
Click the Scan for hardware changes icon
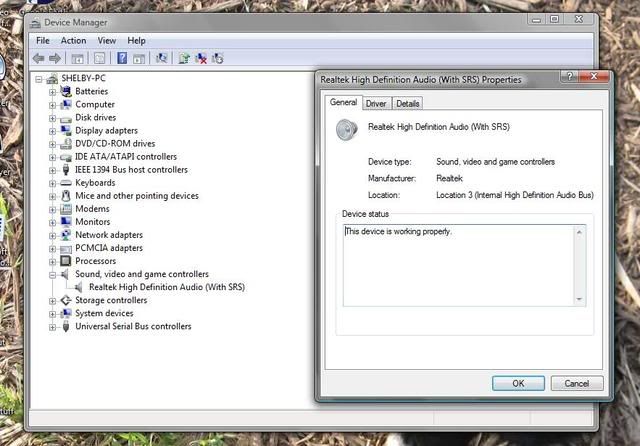pos(162,58)
